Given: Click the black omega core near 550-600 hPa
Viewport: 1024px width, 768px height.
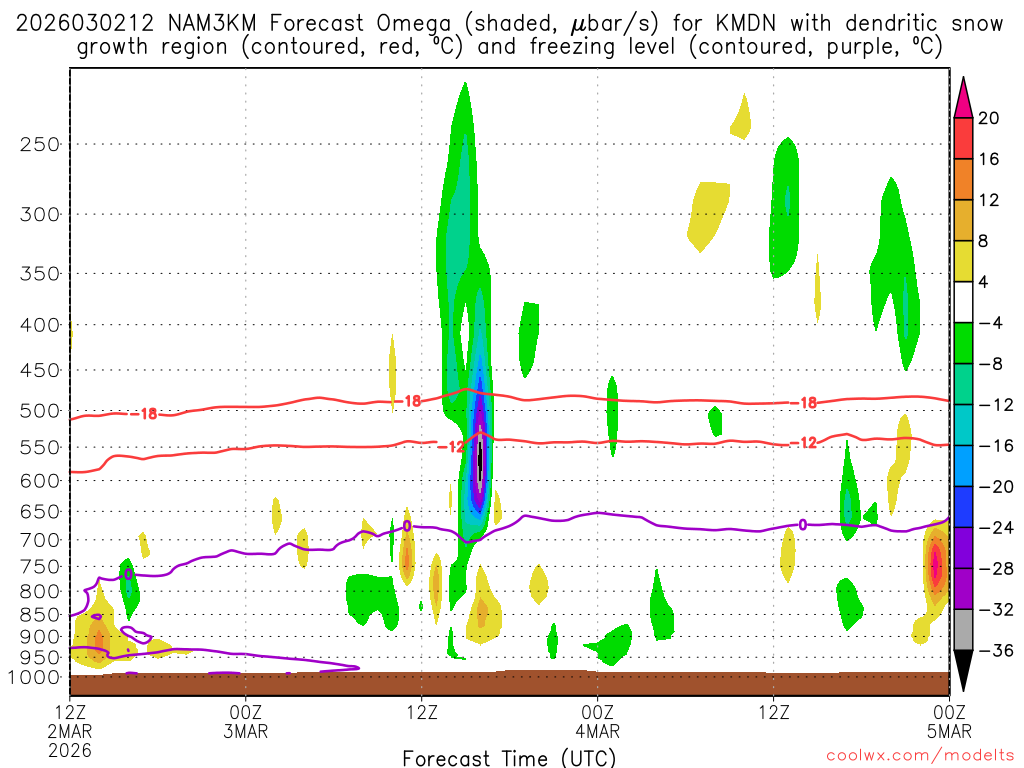Looking at the screenshot, I should pyautogui.click(x=480, y=460).
